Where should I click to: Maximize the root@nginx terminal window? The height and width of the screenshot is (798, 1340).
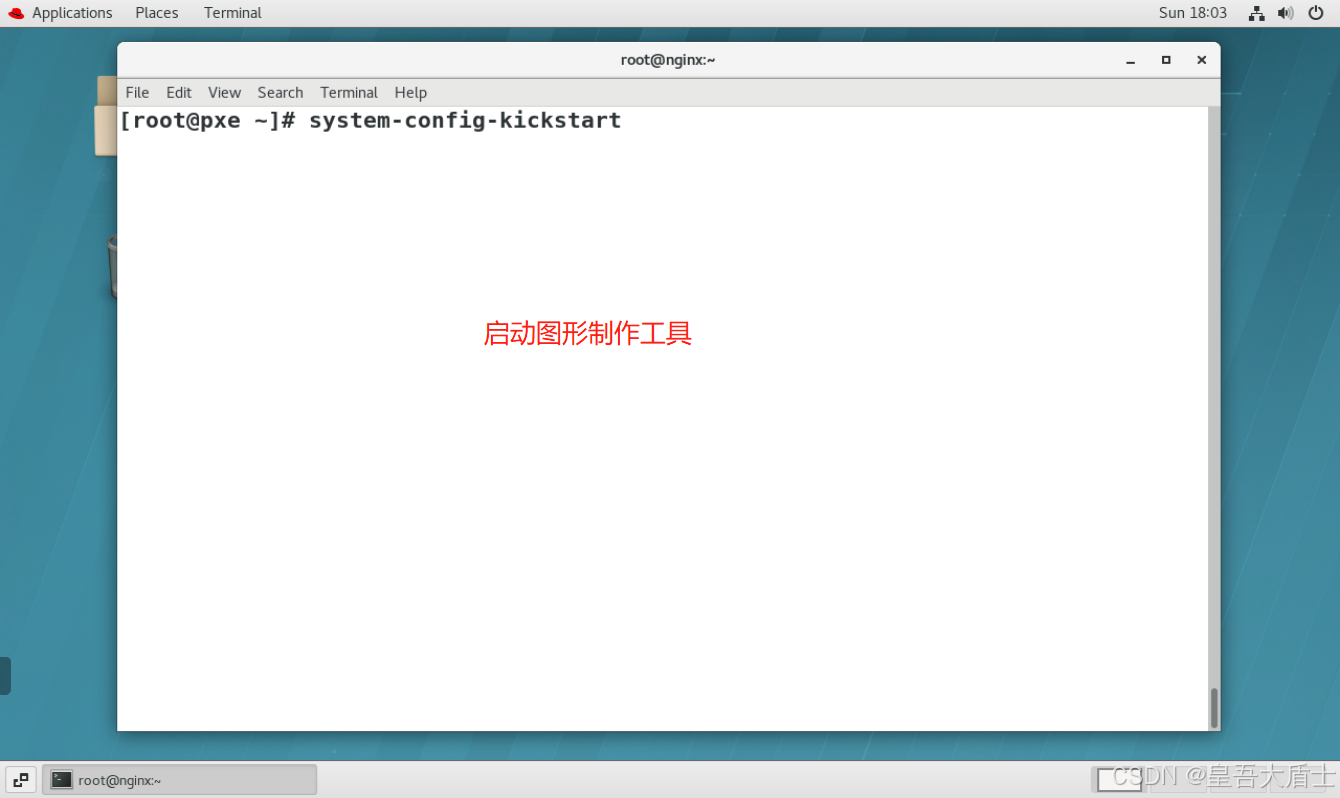pos(1166,60)
